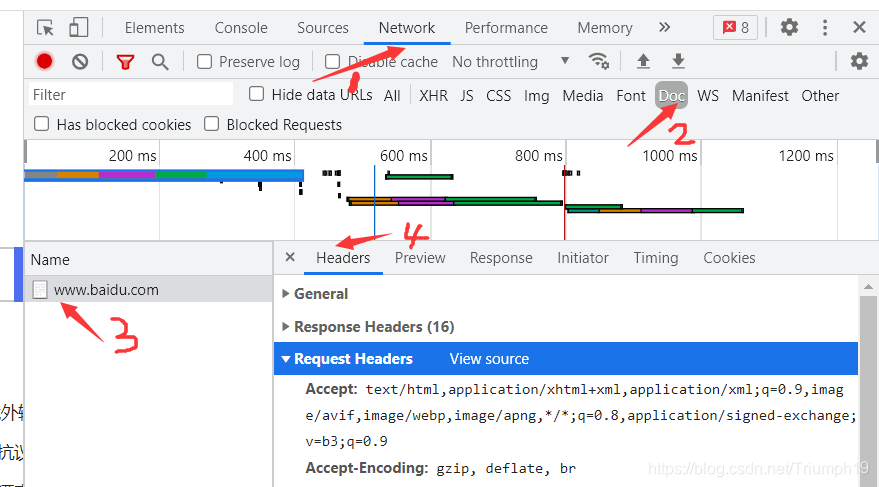Open the DevTools three-dot menu

pos(825,27)
